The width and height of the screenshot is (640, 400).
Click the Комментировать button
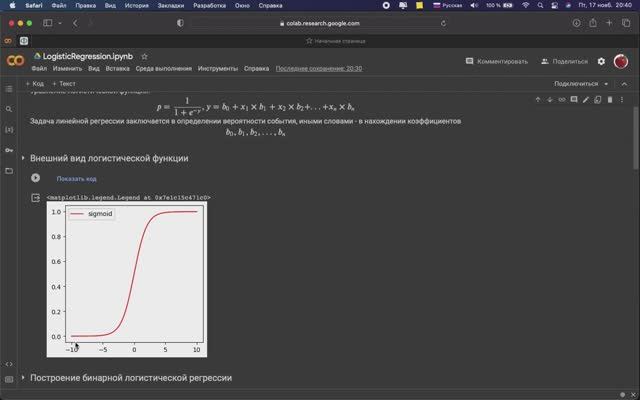pyautogui.click(x=497, y=61)
